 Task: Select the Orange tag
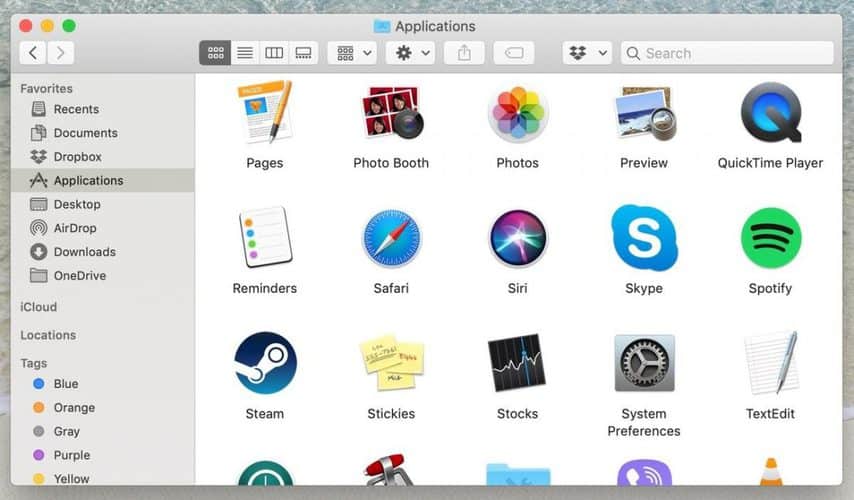102,407
